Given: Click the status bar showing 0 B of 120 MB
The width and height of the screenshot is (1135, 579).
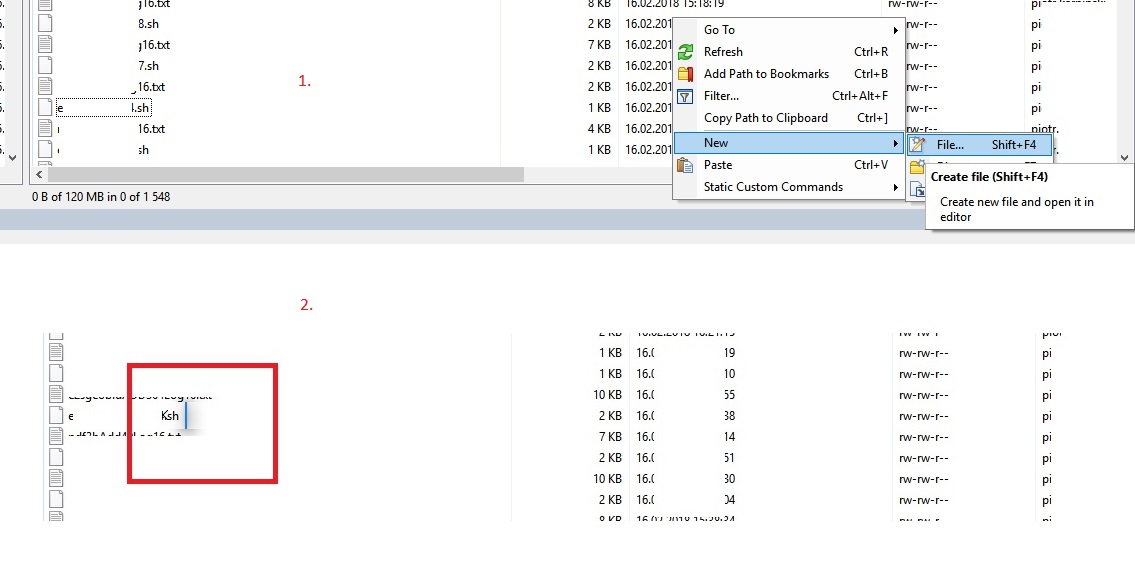Looking at the screenshot, I should pyautogui.click(x=101, y=197).
